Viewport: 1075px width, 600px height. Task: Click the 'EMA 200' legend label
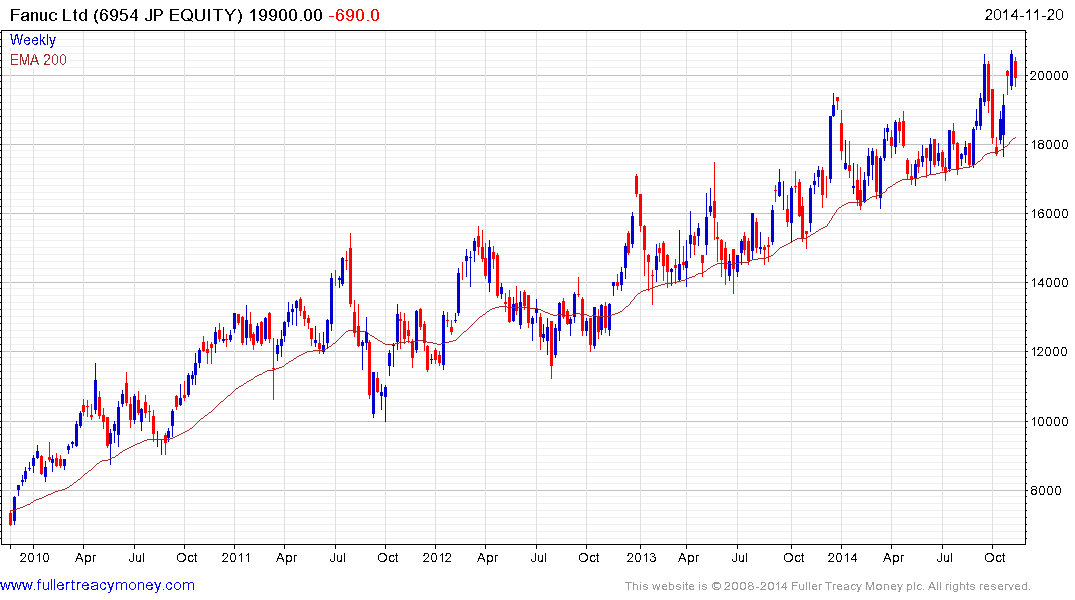(x=38, y=60)
